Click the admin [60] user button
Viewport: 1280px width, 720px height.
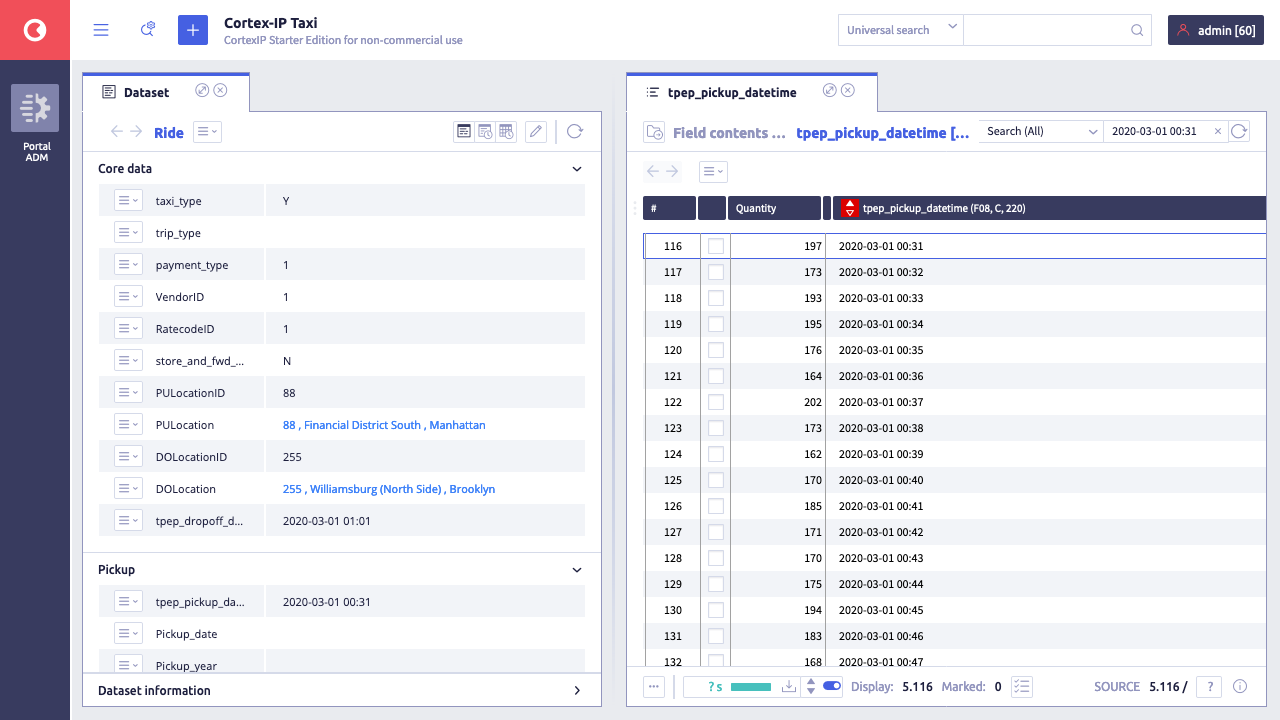(x=1215, y=30)
